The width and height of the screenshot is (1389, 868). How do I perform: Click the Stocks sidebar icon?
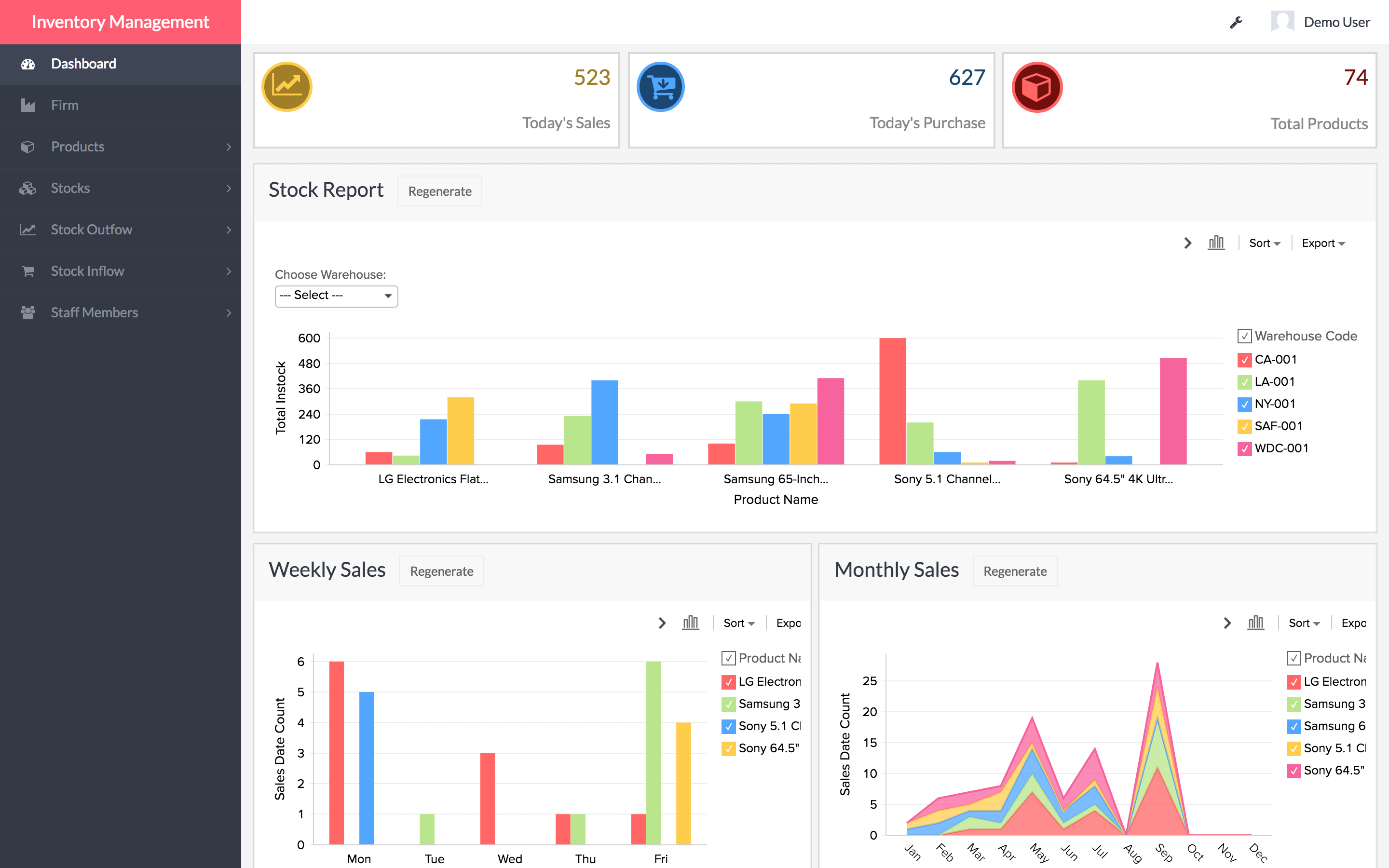click(x=27, y=187)
